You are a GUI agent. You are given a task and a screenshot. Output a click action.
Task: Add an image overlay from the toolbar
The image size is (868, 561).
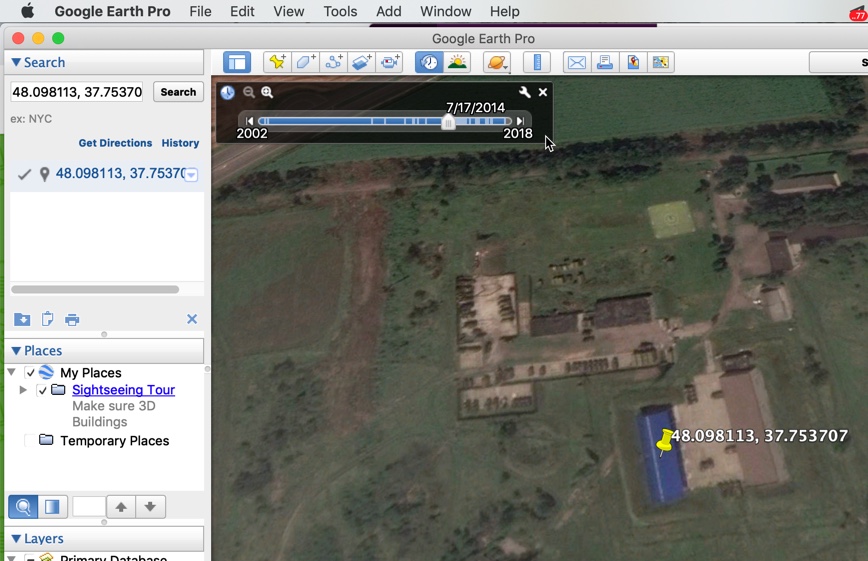coord(361,62)
